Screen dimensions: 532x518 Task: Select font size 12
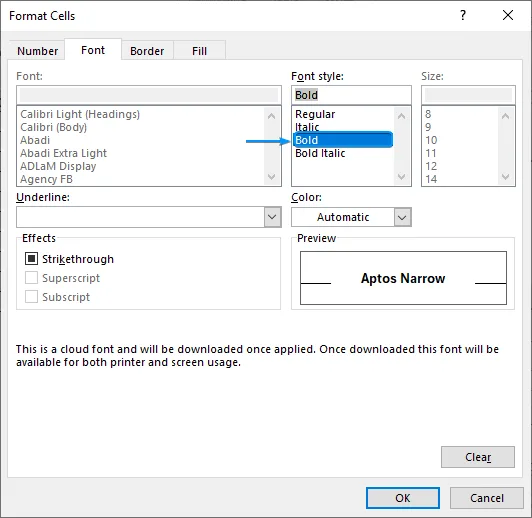pyautogui.click(x=431, y=166)
